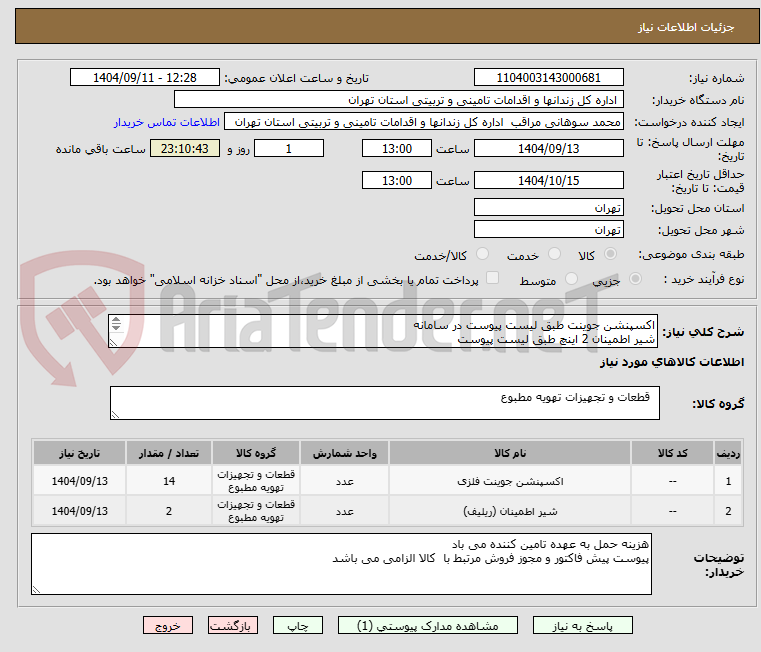The width and height of the screenshot is (761, 652).
Task: Click the جزئیات اطلاعات نیاز header title
Action: pyautogui.click(x=685, y=27)
